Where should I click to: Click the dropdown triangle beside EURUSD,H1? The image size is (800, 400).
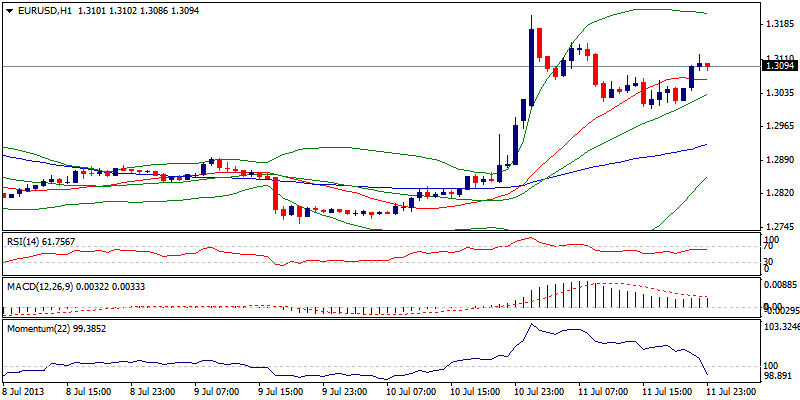pyautogui.click(x=8, y=9)
